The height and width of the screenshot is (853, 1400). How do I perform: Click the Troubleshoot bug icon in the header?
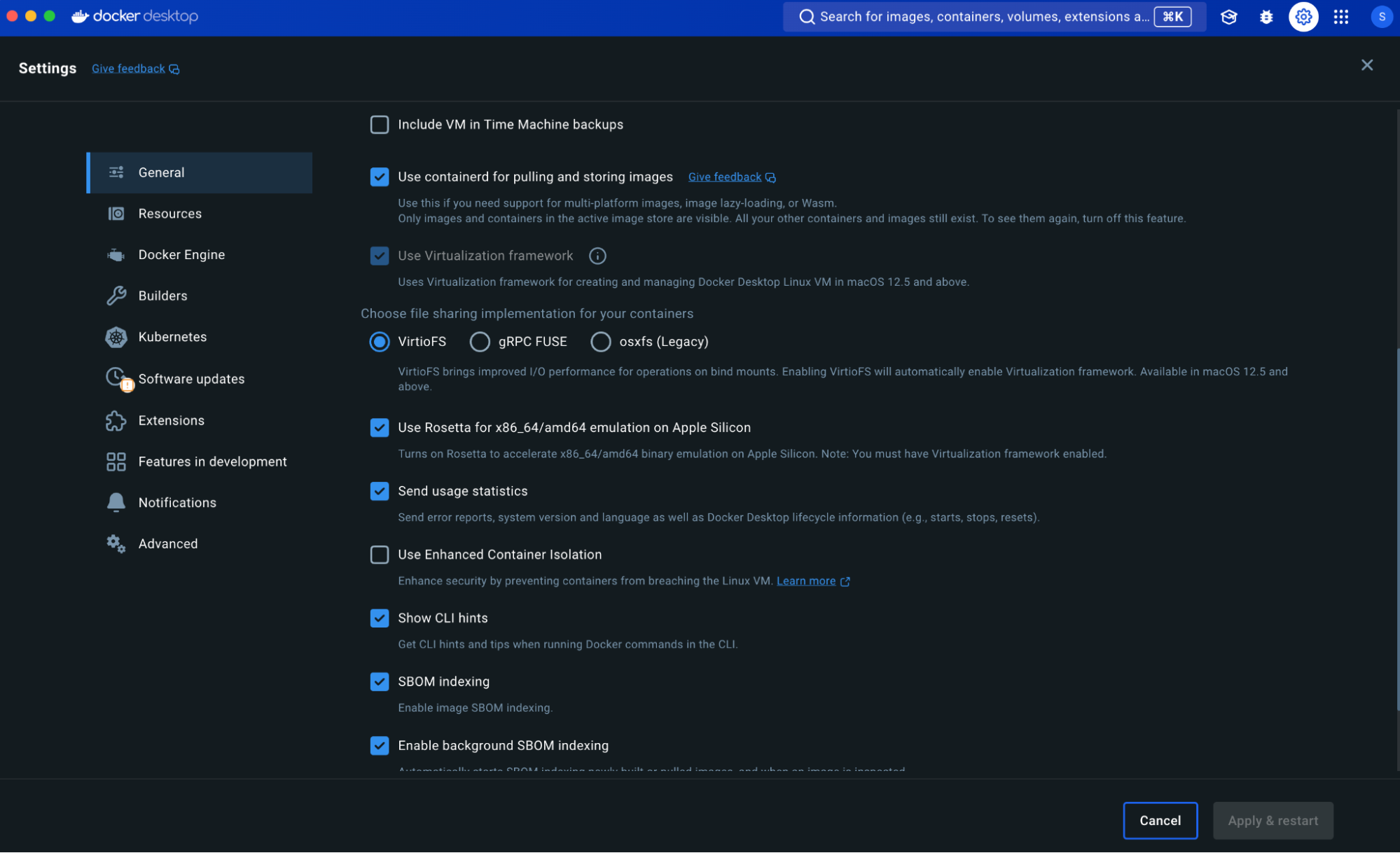click(1266, 17)
